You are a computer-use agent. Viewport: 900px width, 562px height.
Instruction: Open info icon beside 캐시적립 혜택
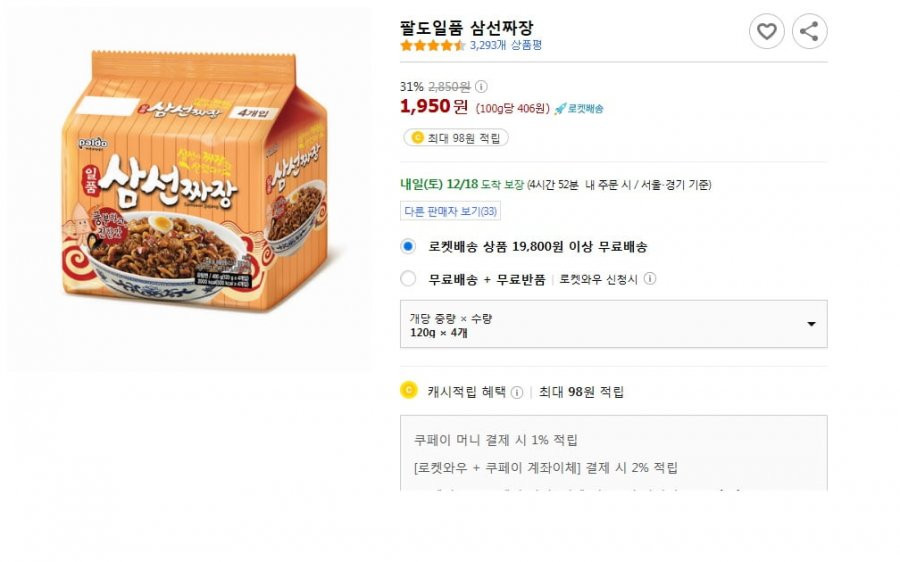(x=517, y=393)
